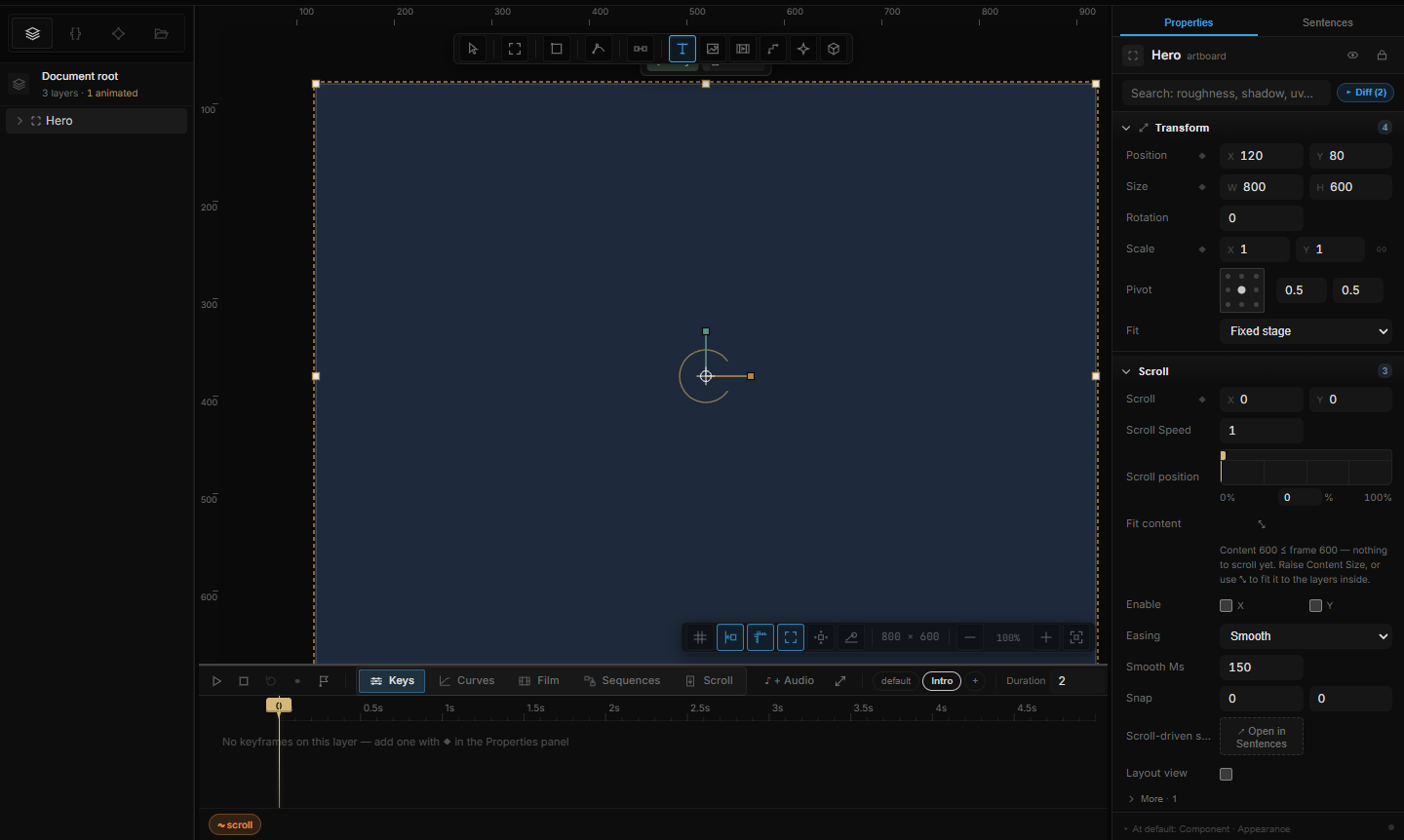Select the Text tool

[x=682, y=49]
